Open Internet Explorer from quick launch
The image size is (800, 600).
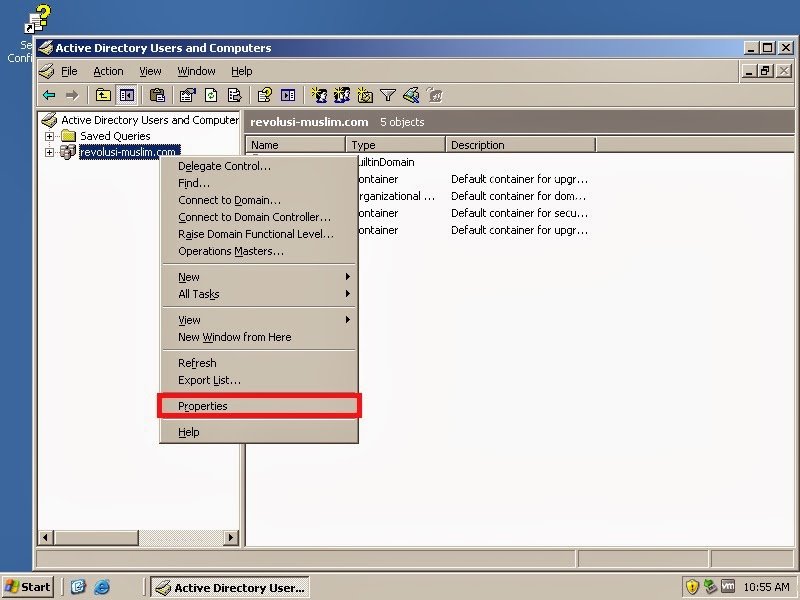click(101, 587)
